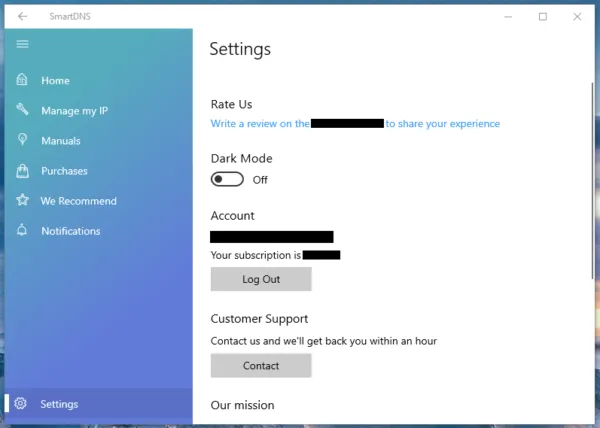Click the Our mission heading

242,405
